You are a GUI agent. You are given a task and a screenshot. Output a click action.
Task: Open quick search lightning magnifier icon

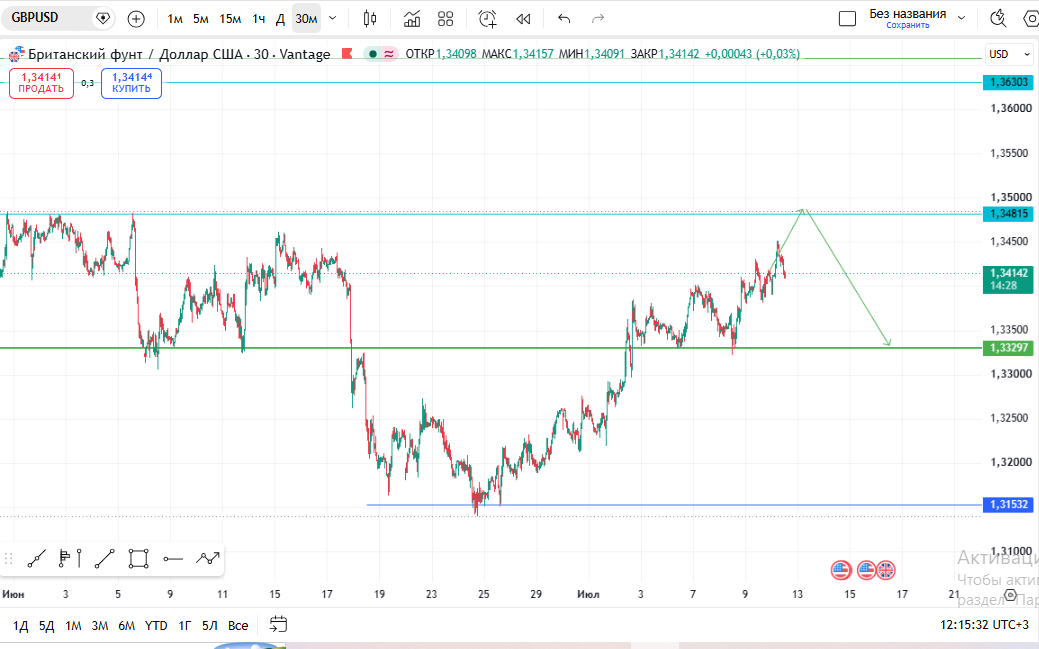pos(998,19)
